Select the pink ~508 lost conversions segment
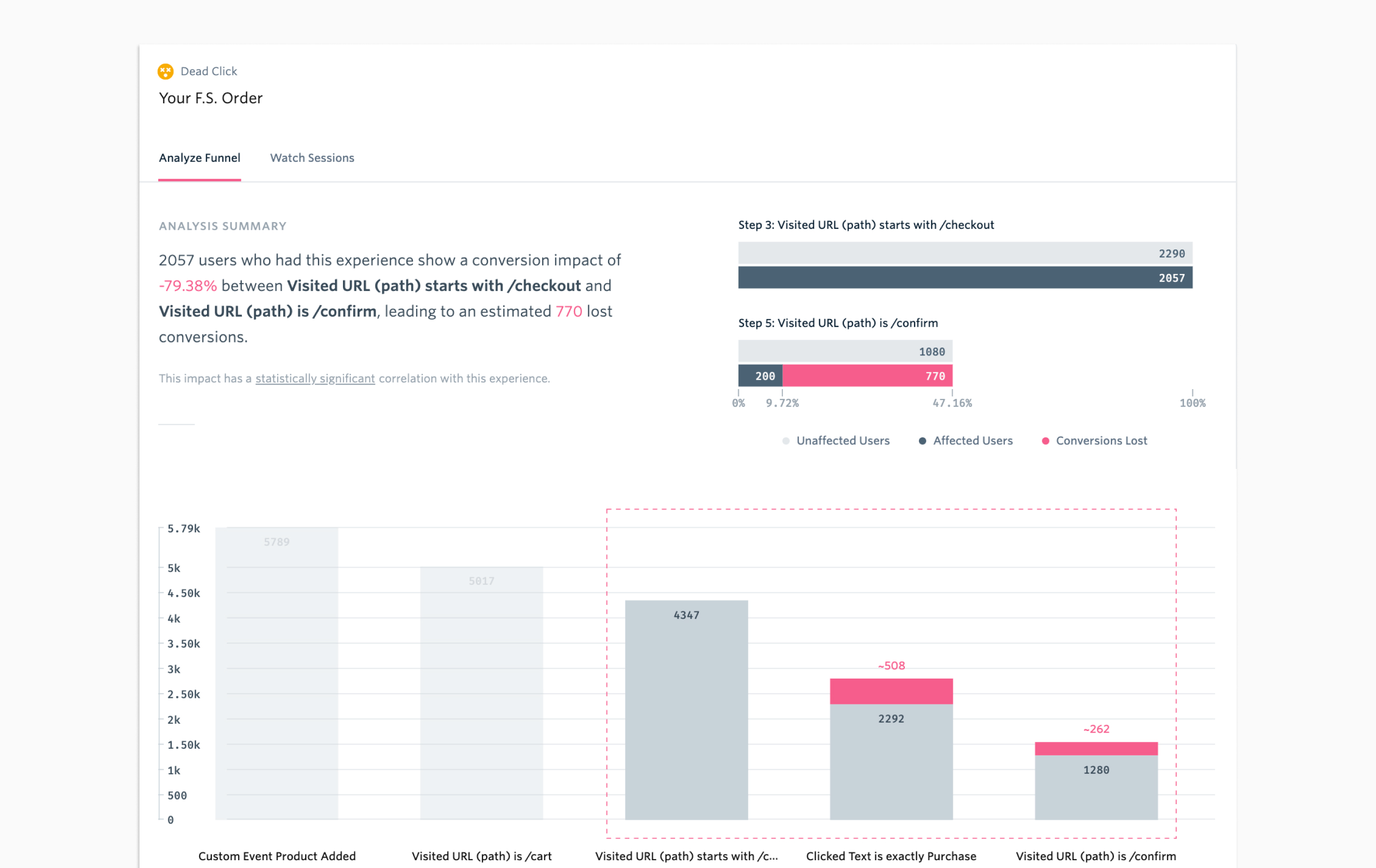Screen dimensions: 1376x868 (891, 692)
